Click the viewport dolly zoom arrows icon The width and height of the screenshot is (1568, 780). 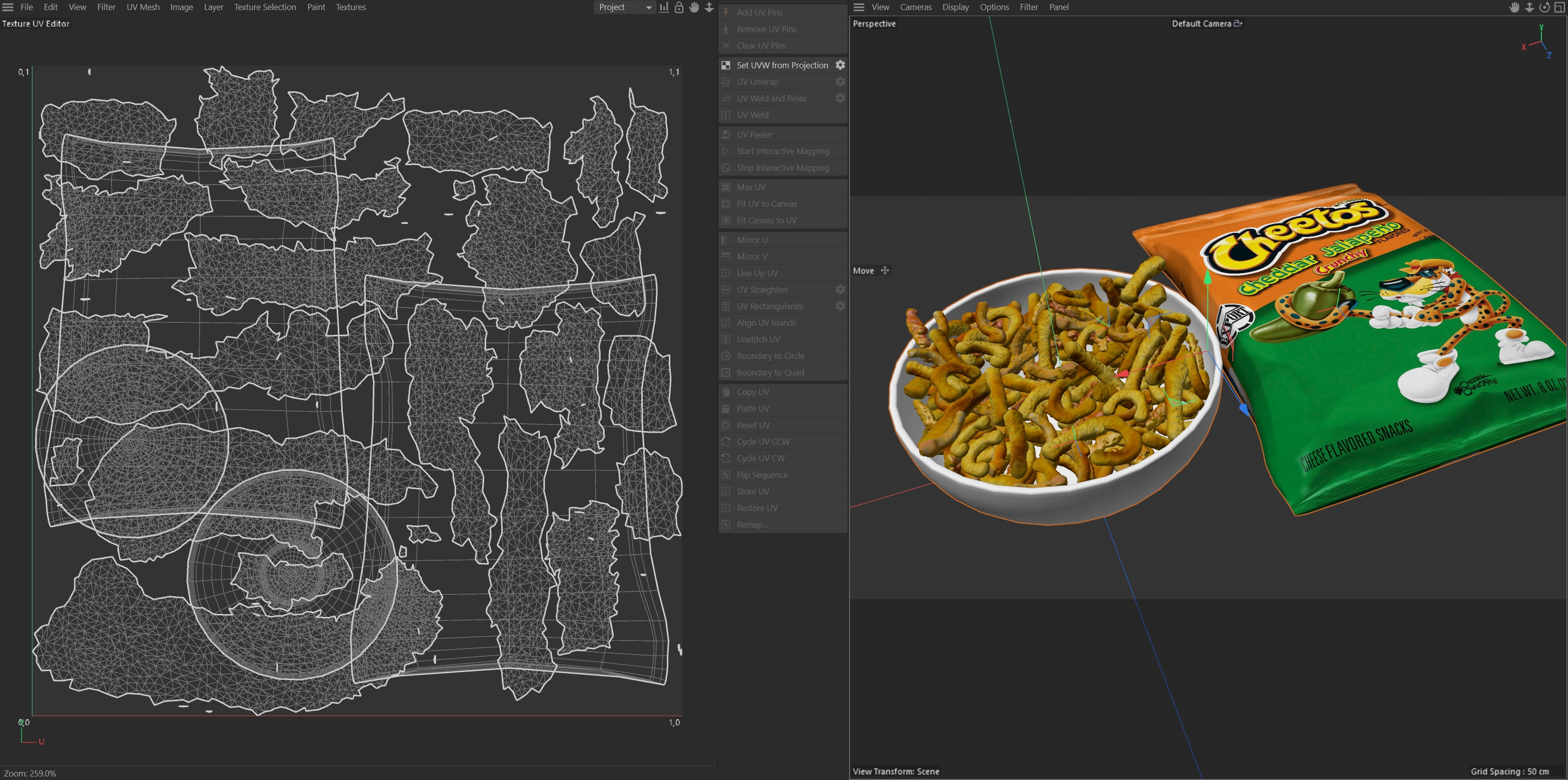1530,8
